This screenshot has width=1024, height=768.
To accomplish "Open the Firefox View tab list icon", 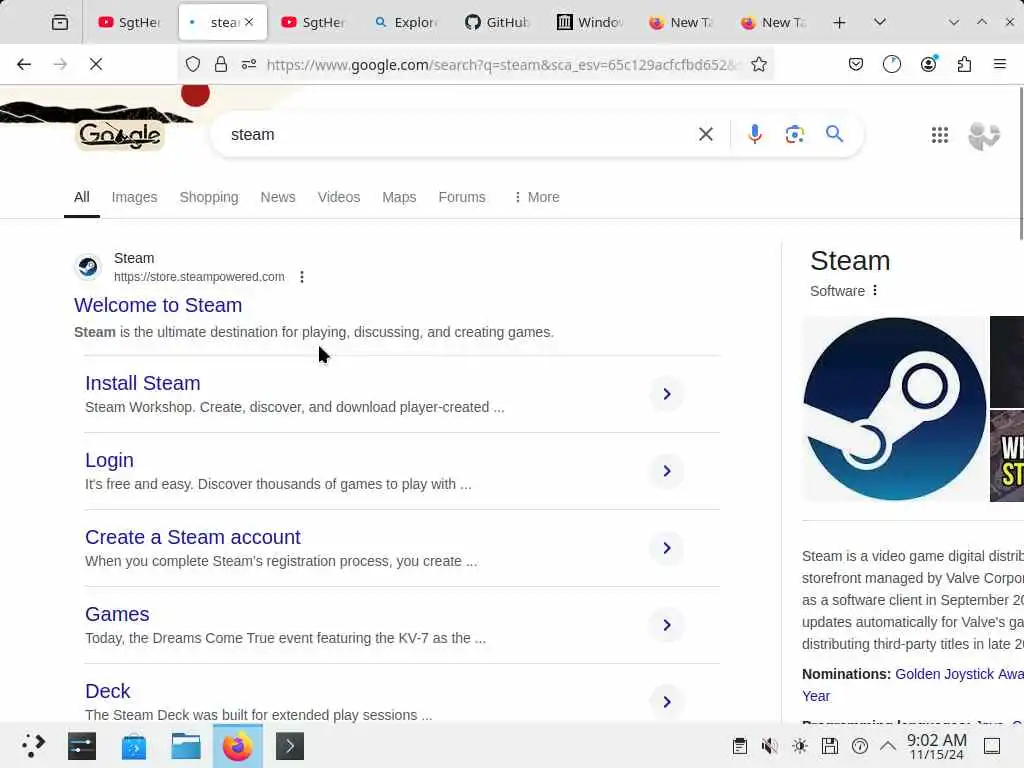I will pyautogui.click(x=59, y=22).
